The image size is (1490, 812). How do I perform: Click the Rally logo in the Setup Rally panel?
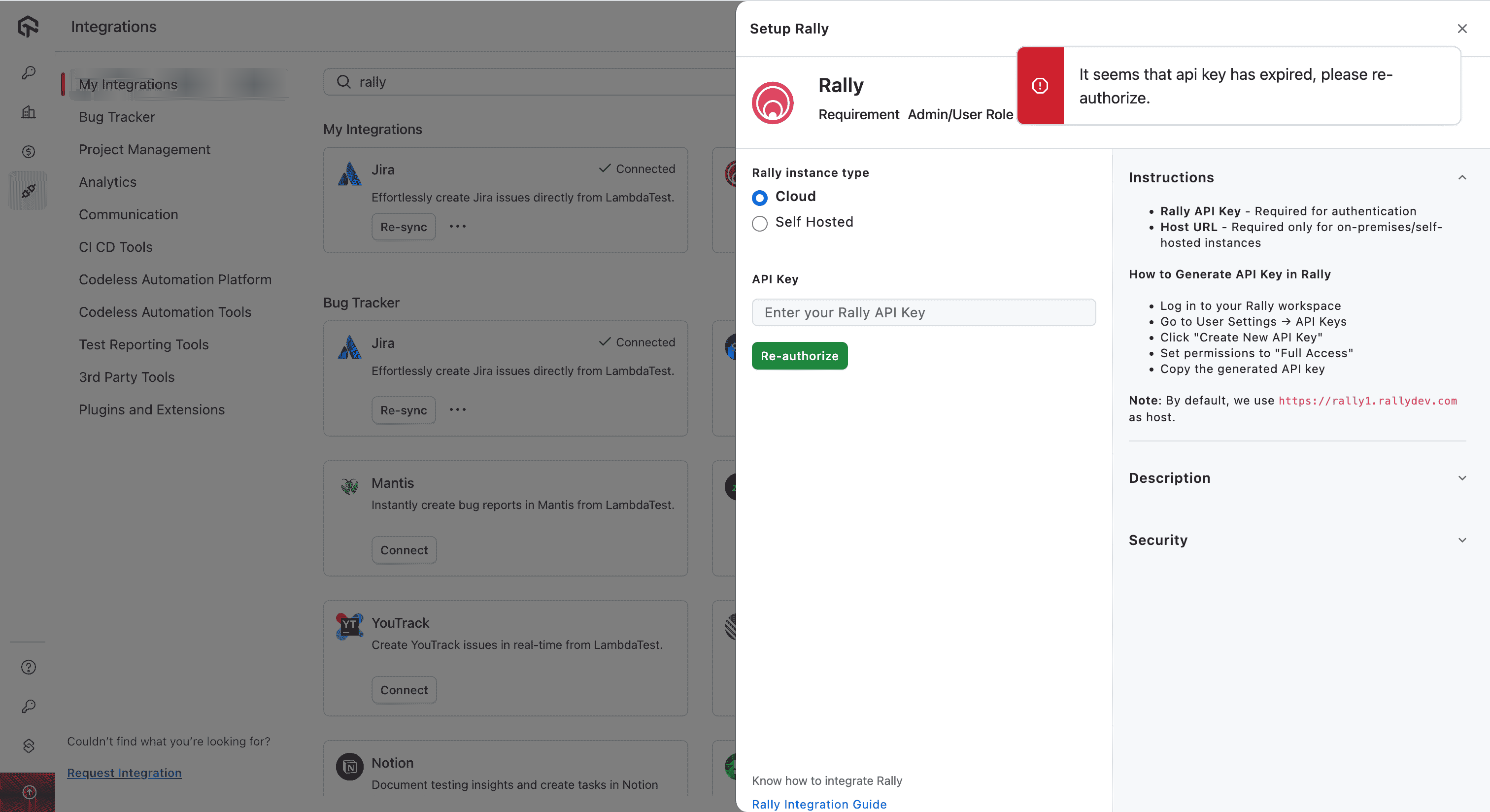click(774, 102)
